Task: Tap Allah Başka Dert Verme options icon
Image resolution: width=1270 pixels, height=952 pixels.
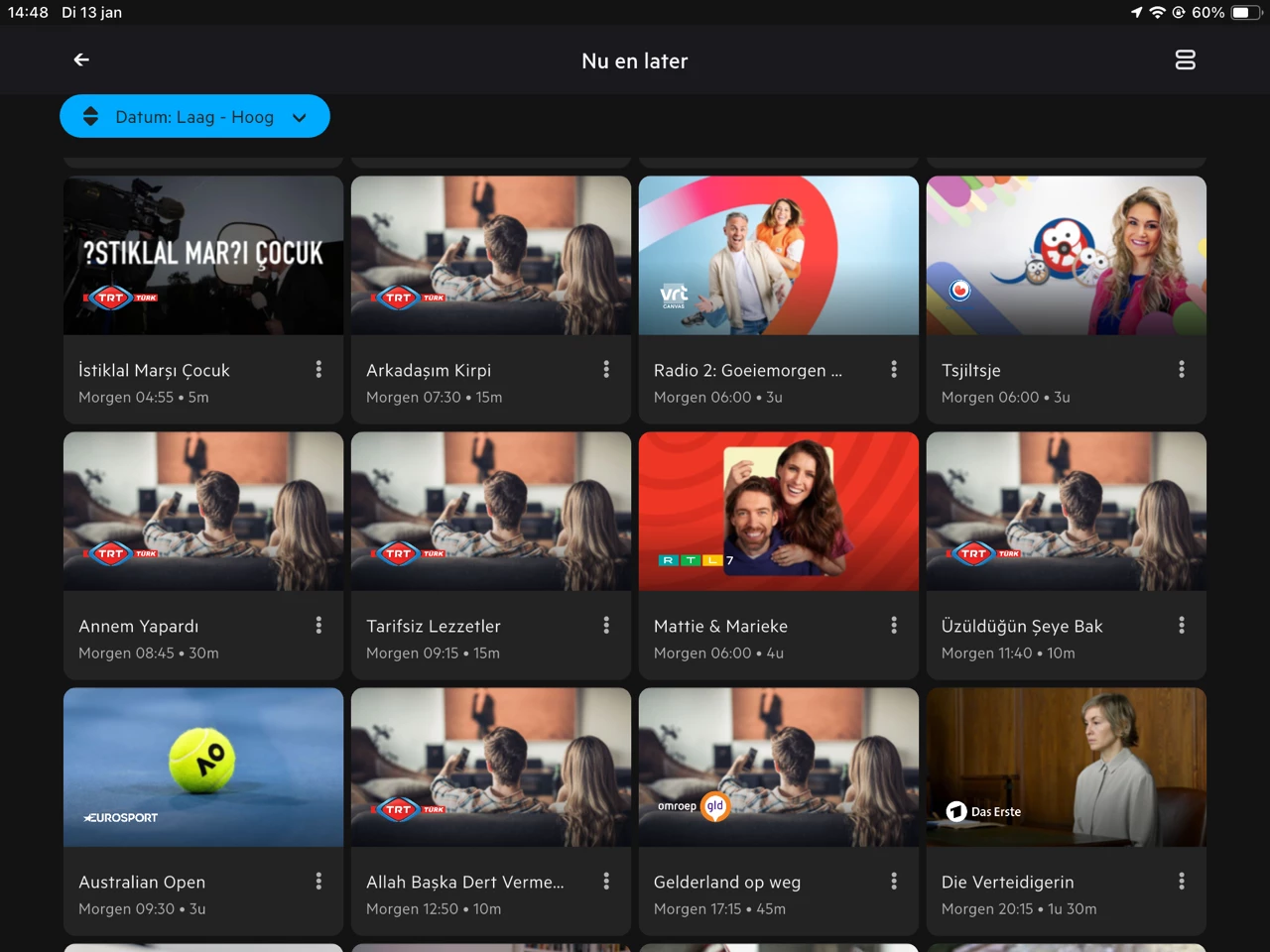Action: [606, 882]
